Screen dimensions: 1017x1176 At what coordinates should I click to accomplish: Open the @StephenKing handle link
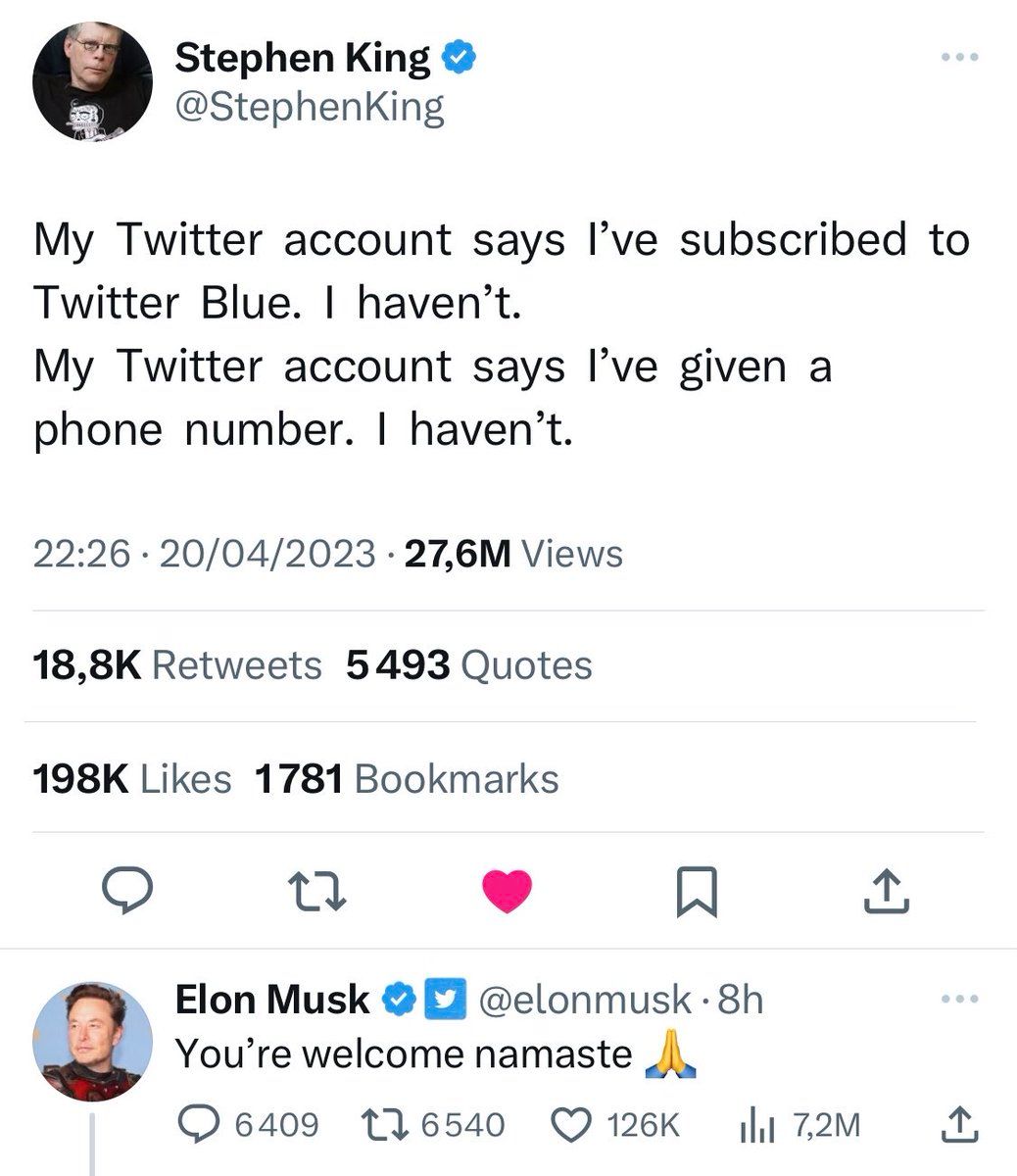310,107
